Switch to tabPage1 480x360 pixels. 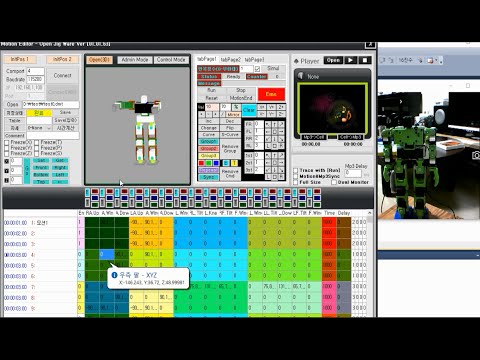tap(207, 59)
